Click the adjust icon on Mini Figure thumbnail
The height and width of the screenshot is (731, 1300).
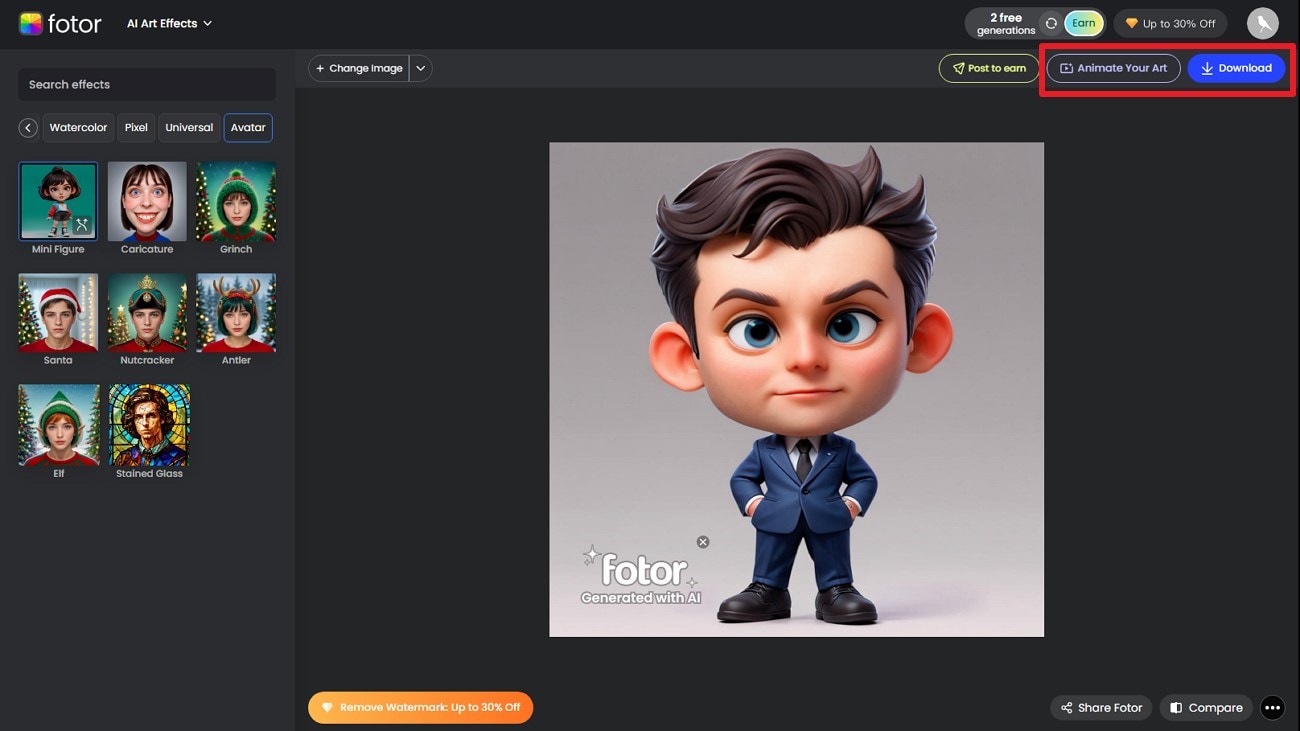point(83,225)
